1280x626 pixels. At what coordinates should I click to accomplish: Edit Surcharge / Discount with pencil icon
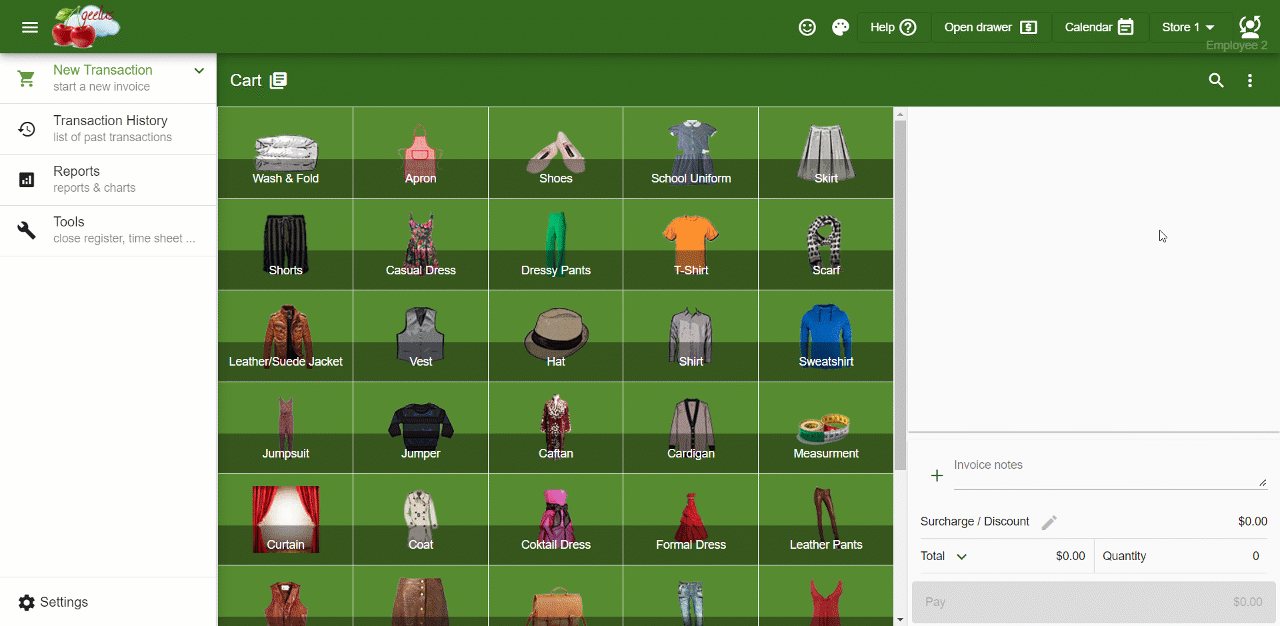[x=1049, y=522]
